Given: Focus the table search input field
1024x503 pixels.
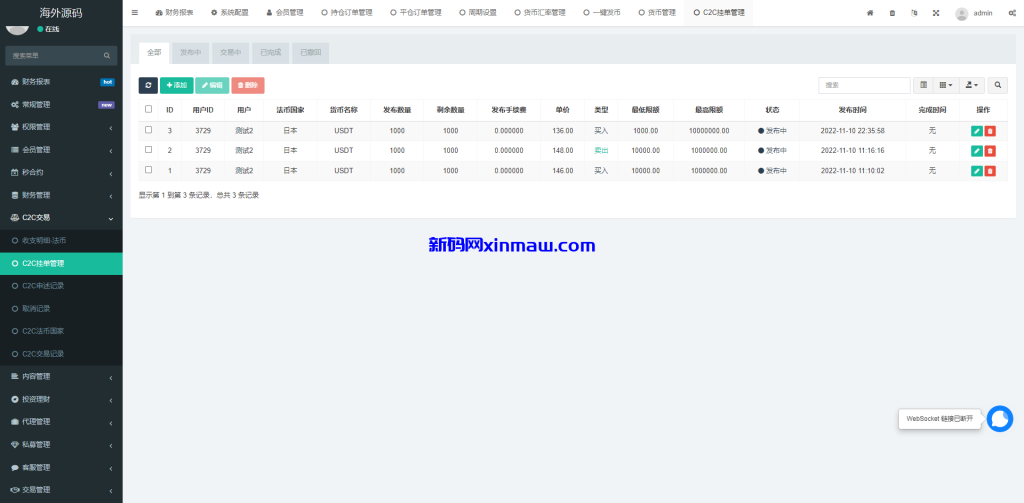Looking at the screenshot, I should click(x=864, y=85).
